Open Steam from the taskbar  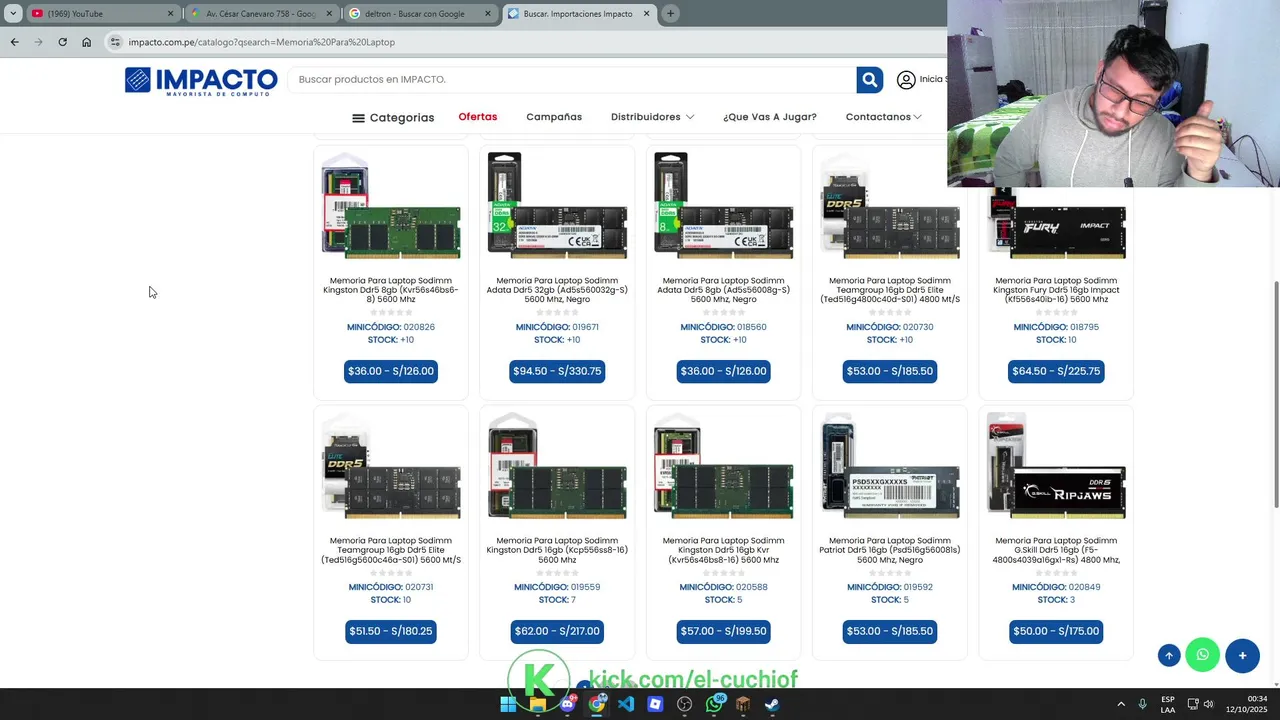coord(773,704)
